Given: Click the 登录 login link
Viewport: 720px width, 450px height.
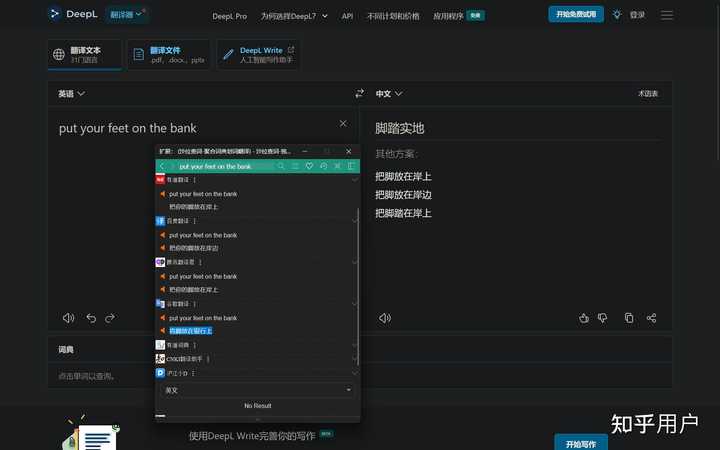Looking at the screenshot, I should pyautogui.click(x=637, y=15).
